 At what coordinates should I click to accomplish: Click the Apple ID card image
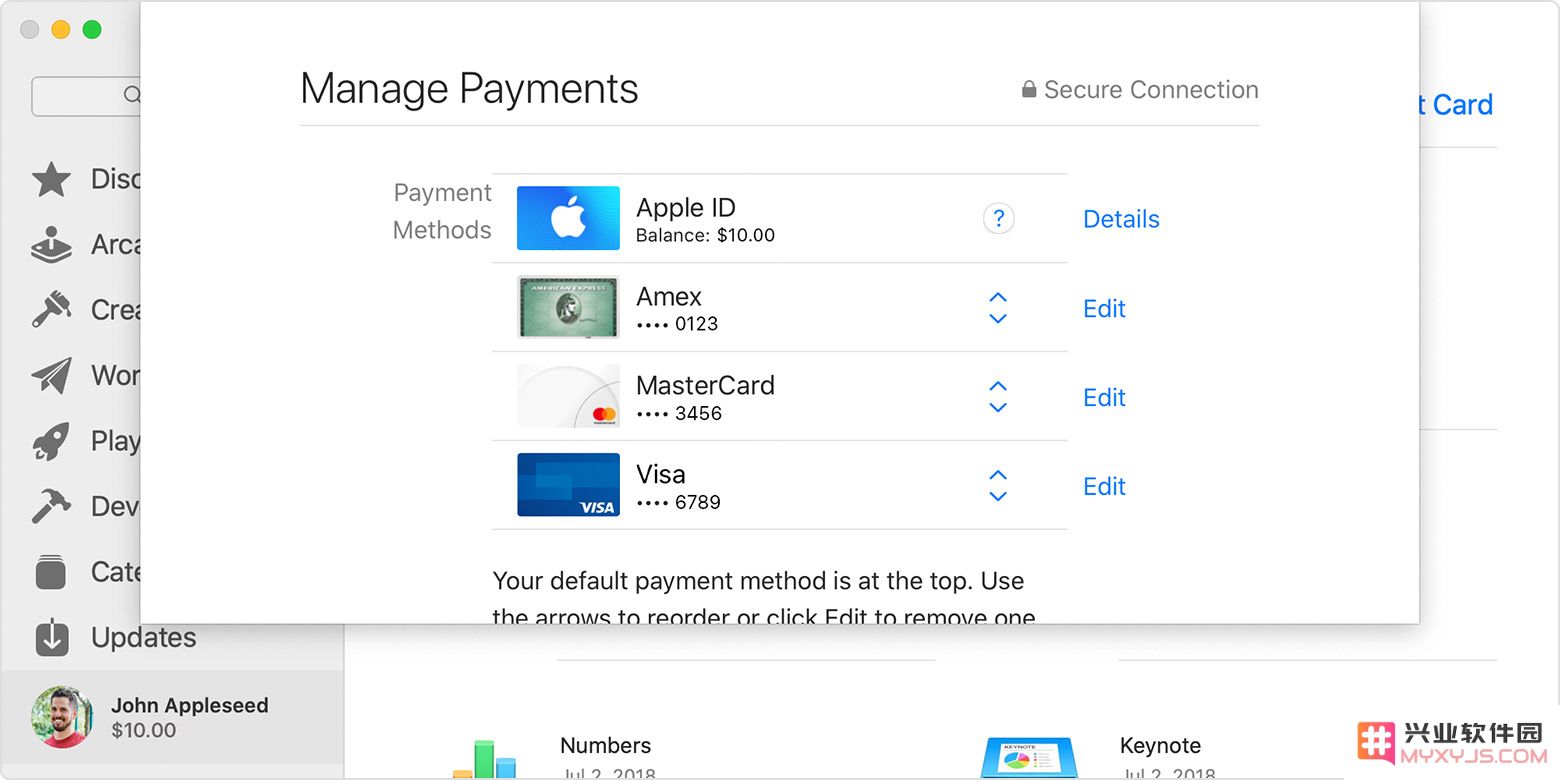pyautogui.click(x=568, y=218)
